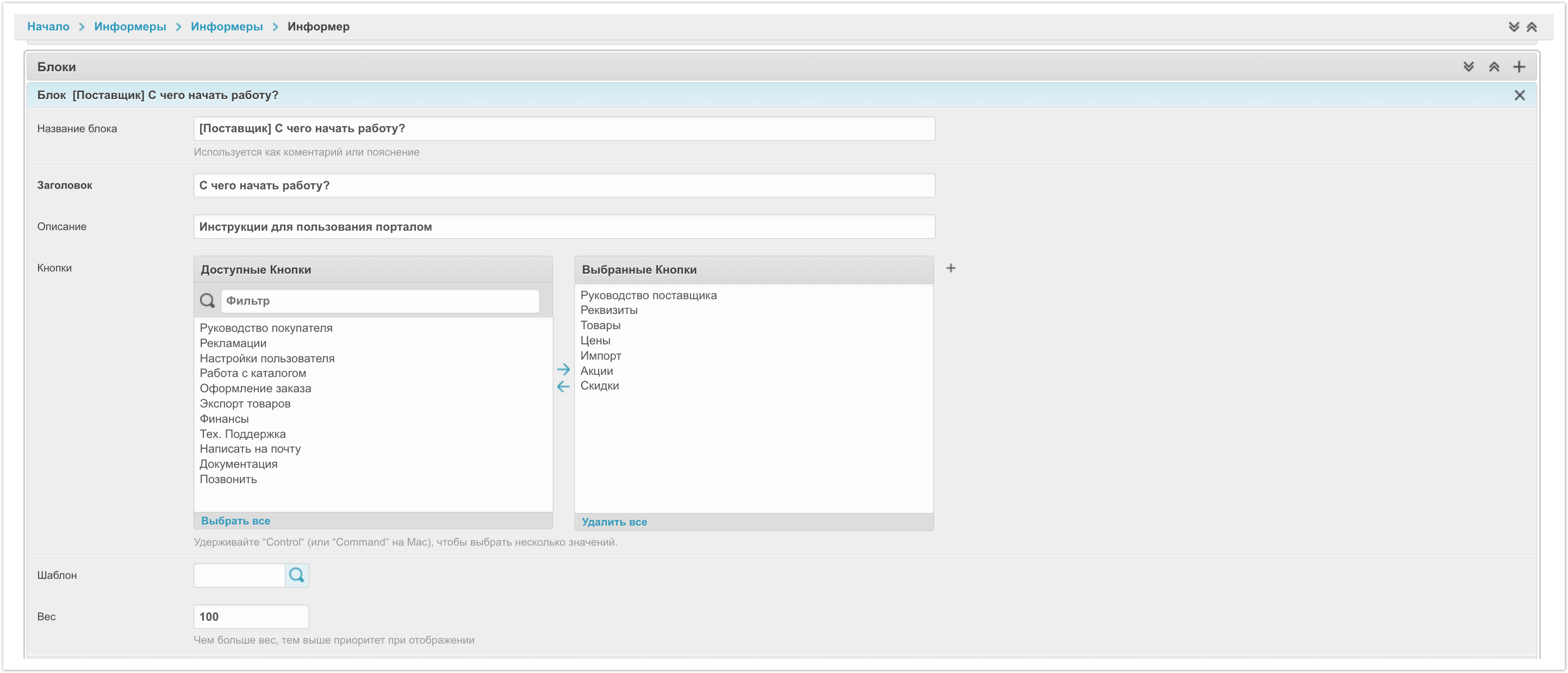
Task: Focus the Фильтр search field
Action: click(379, 301)
